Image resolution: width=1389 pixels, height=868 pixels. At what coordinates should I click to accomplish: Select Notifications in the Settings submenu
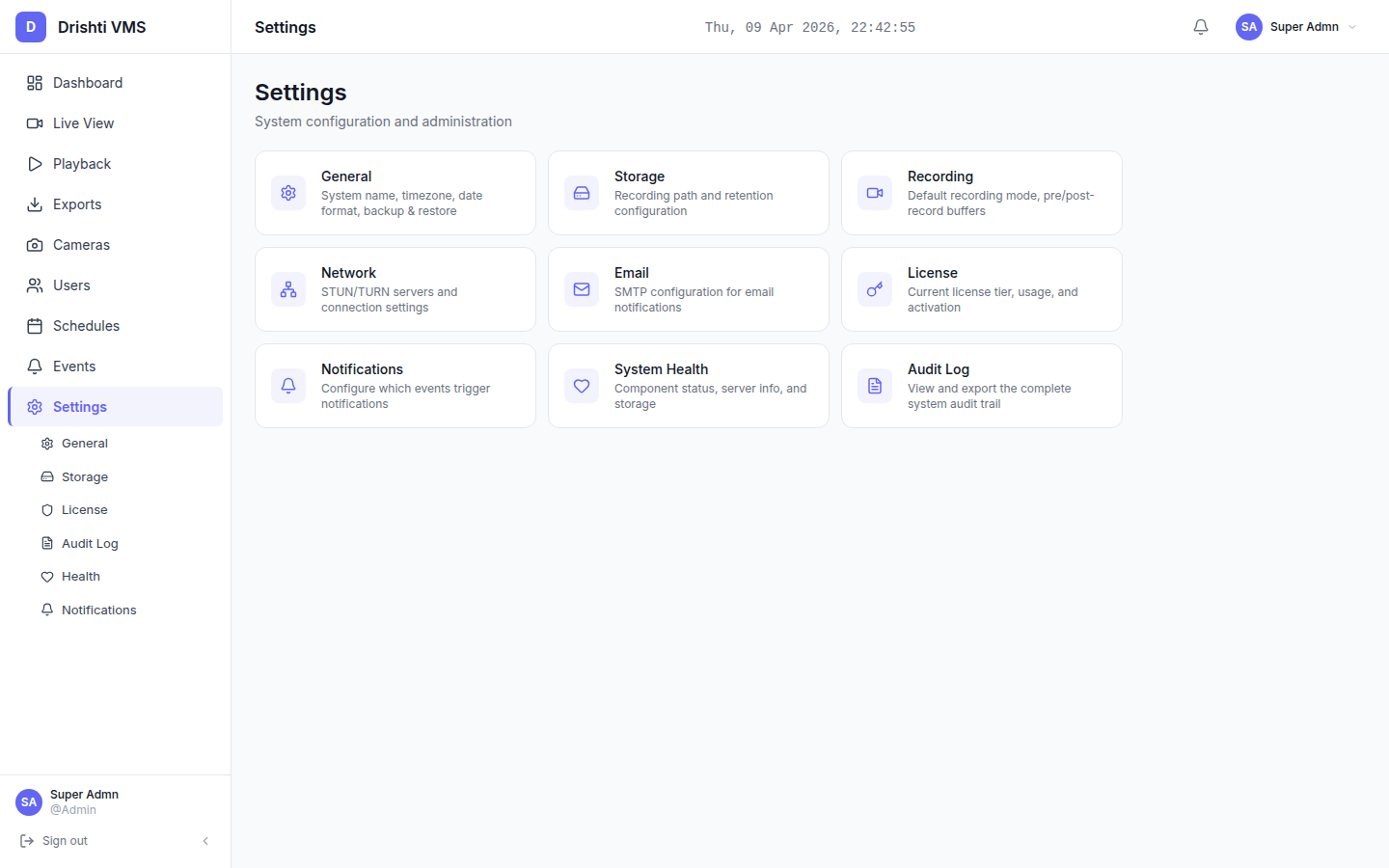[x=99, y=610]
